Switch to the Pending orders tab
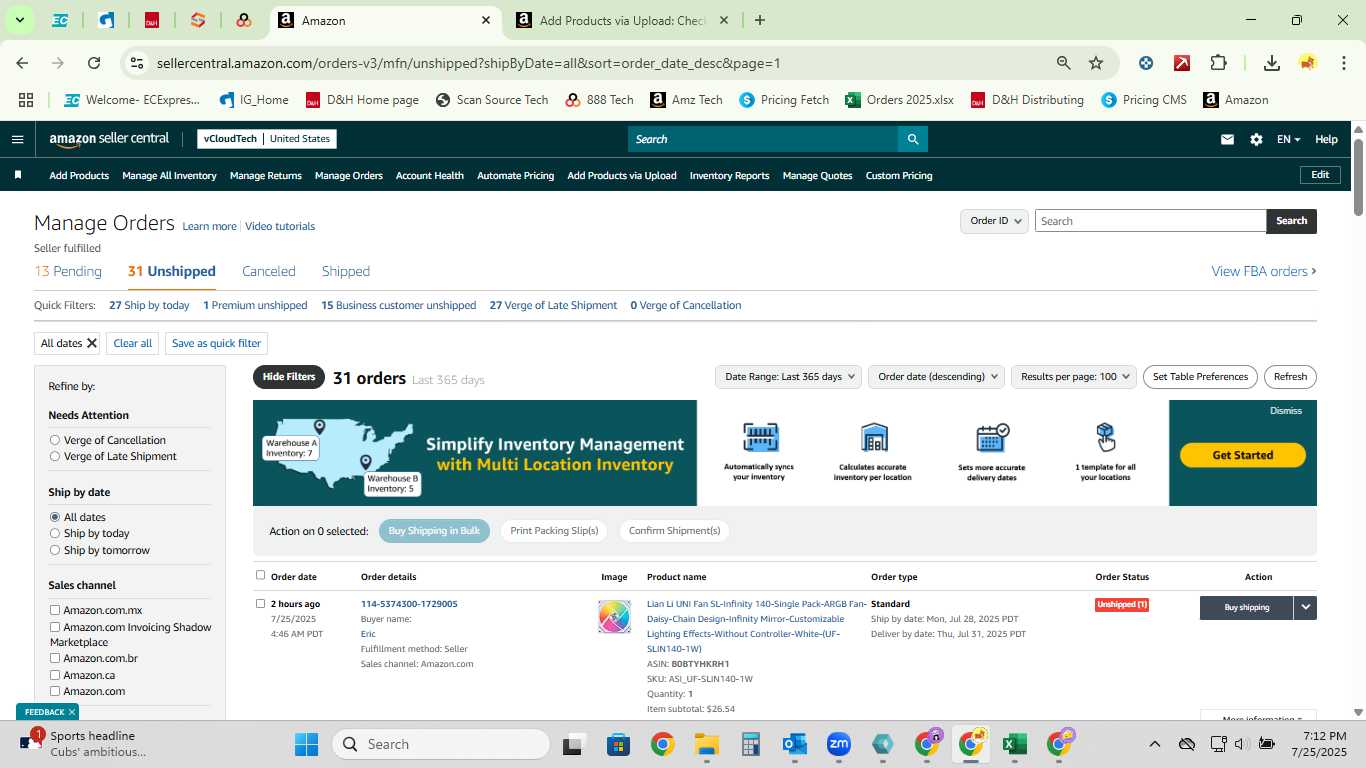Viewport: 1366px width, 768px height. point(68,271)
